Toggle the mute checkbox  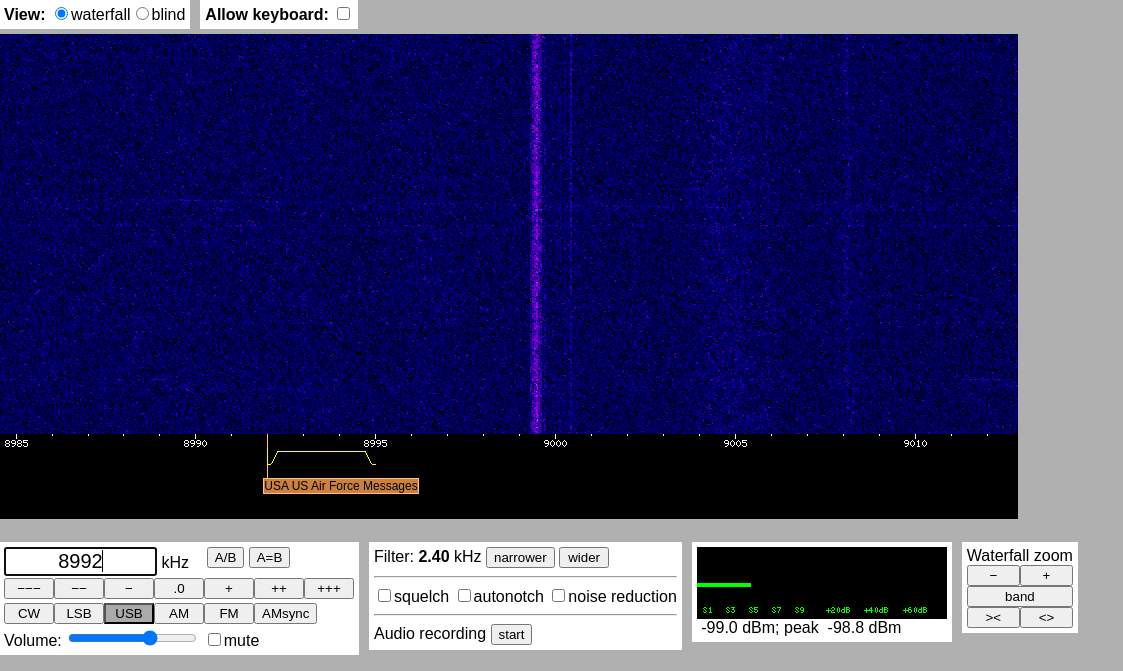[214, 640]
